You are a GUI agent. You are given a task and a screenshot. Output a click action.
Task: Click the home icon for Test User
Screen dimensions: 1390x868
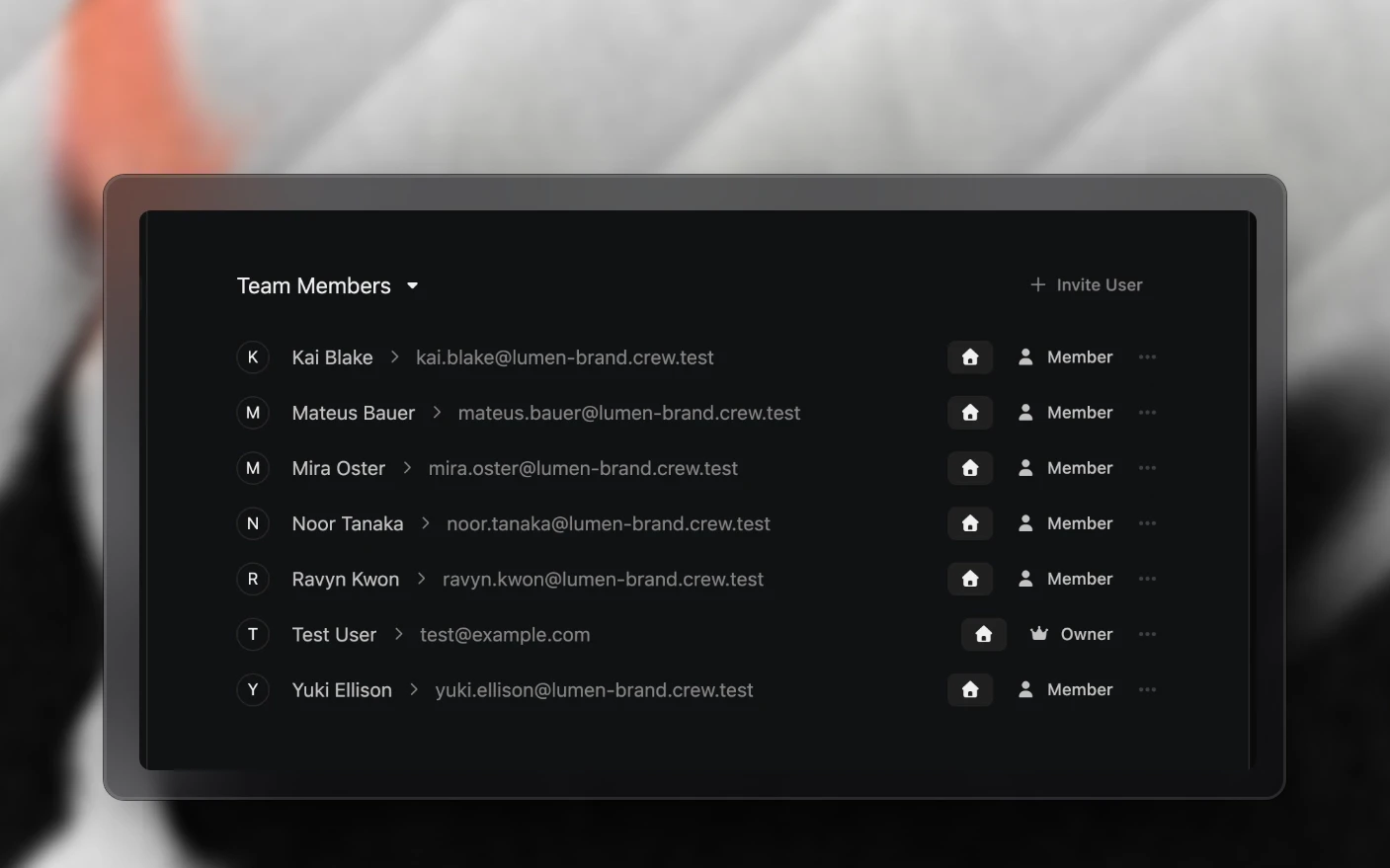pos(984,634)
